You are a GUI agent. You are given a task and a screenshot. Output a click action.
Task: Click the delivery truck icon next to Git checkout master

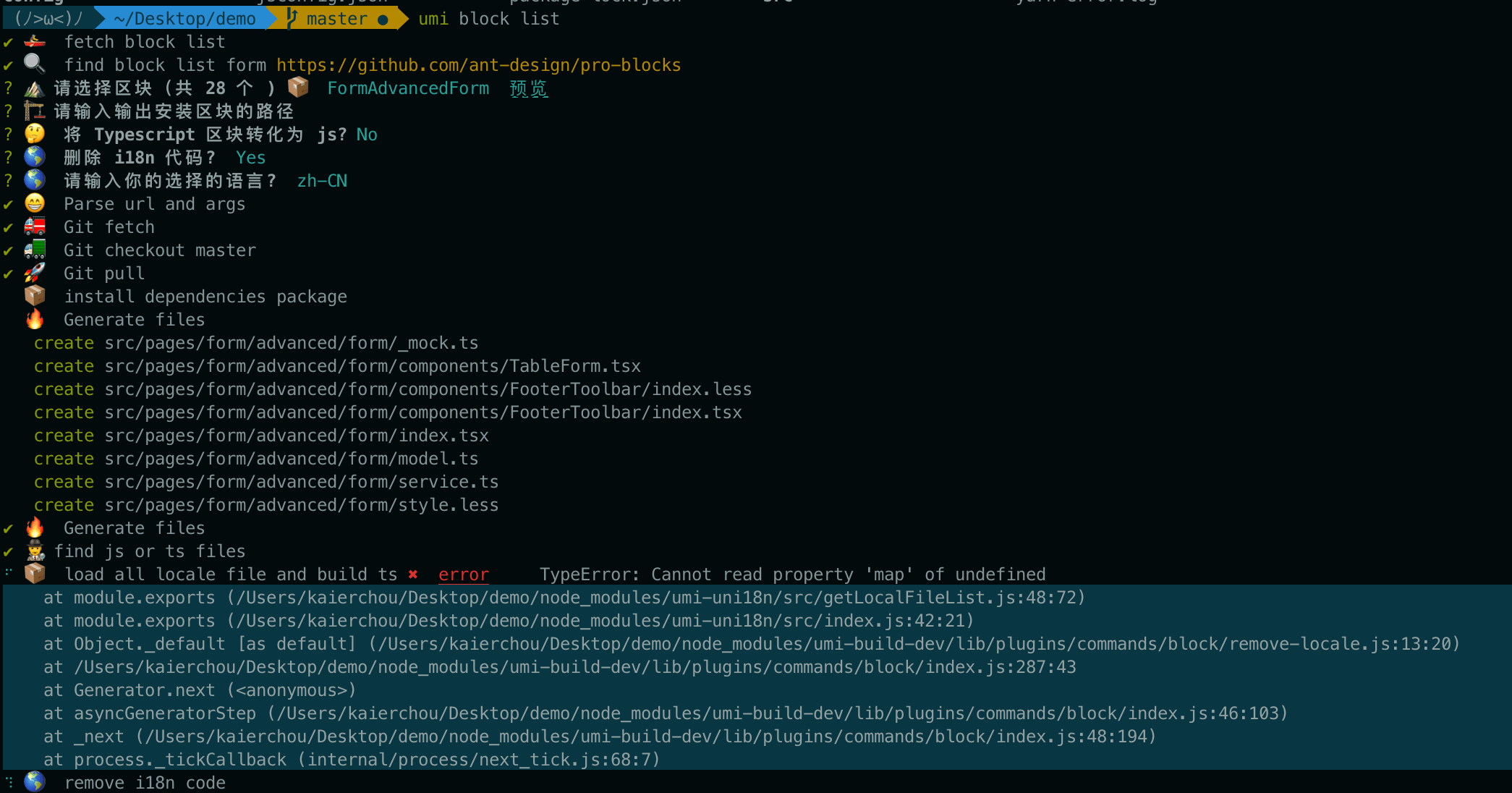click(34, 249)
